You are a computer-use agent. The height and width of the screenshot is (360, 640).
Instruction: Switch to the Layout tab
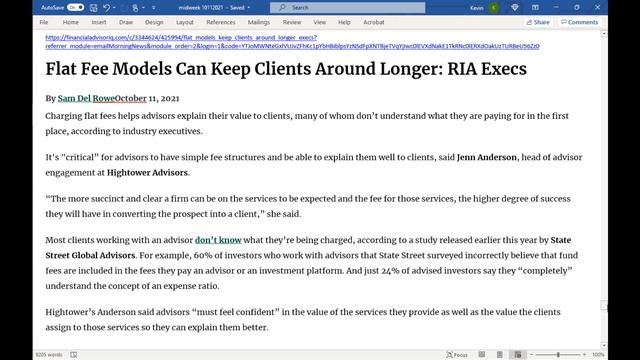coord(184,22)
